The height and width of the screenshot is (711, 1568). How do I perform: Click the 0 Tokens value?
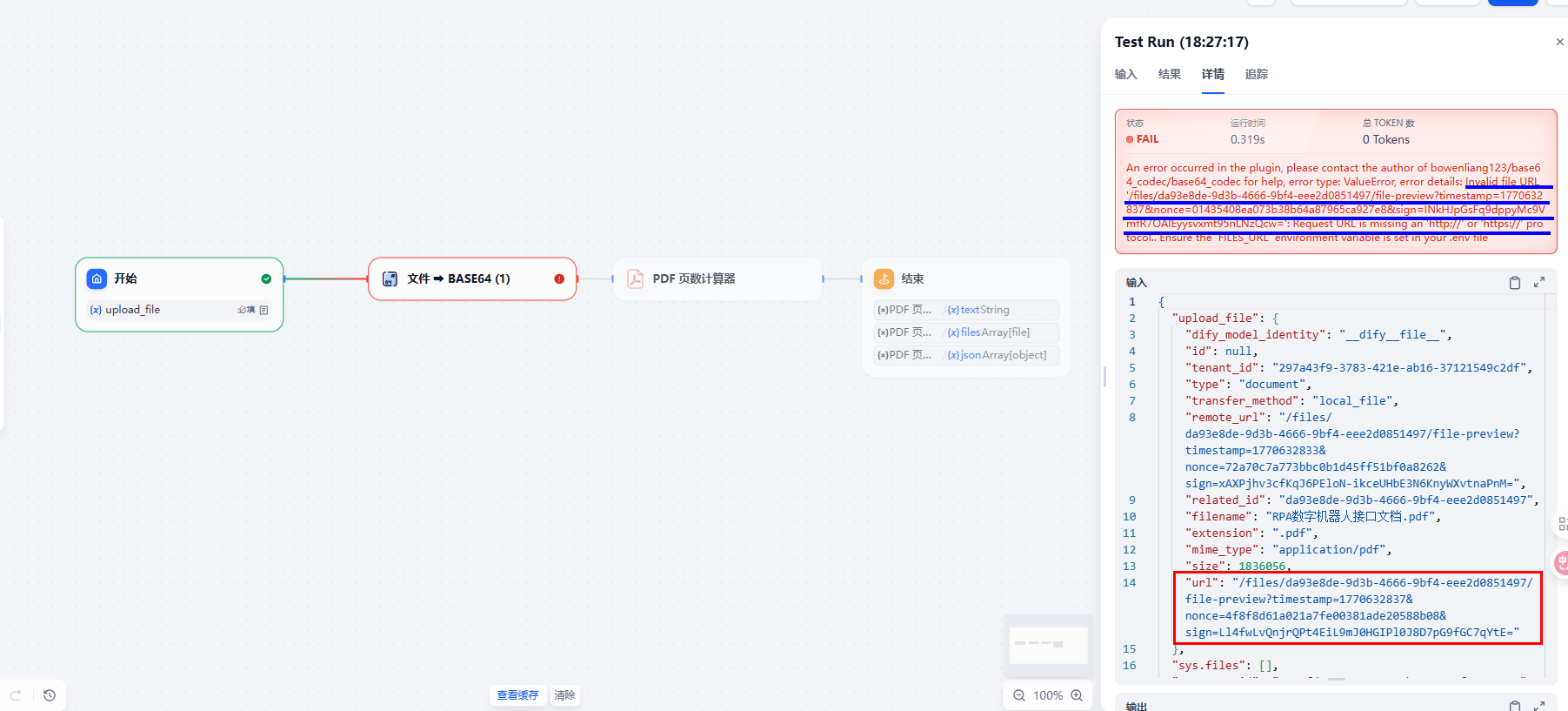1386,139
